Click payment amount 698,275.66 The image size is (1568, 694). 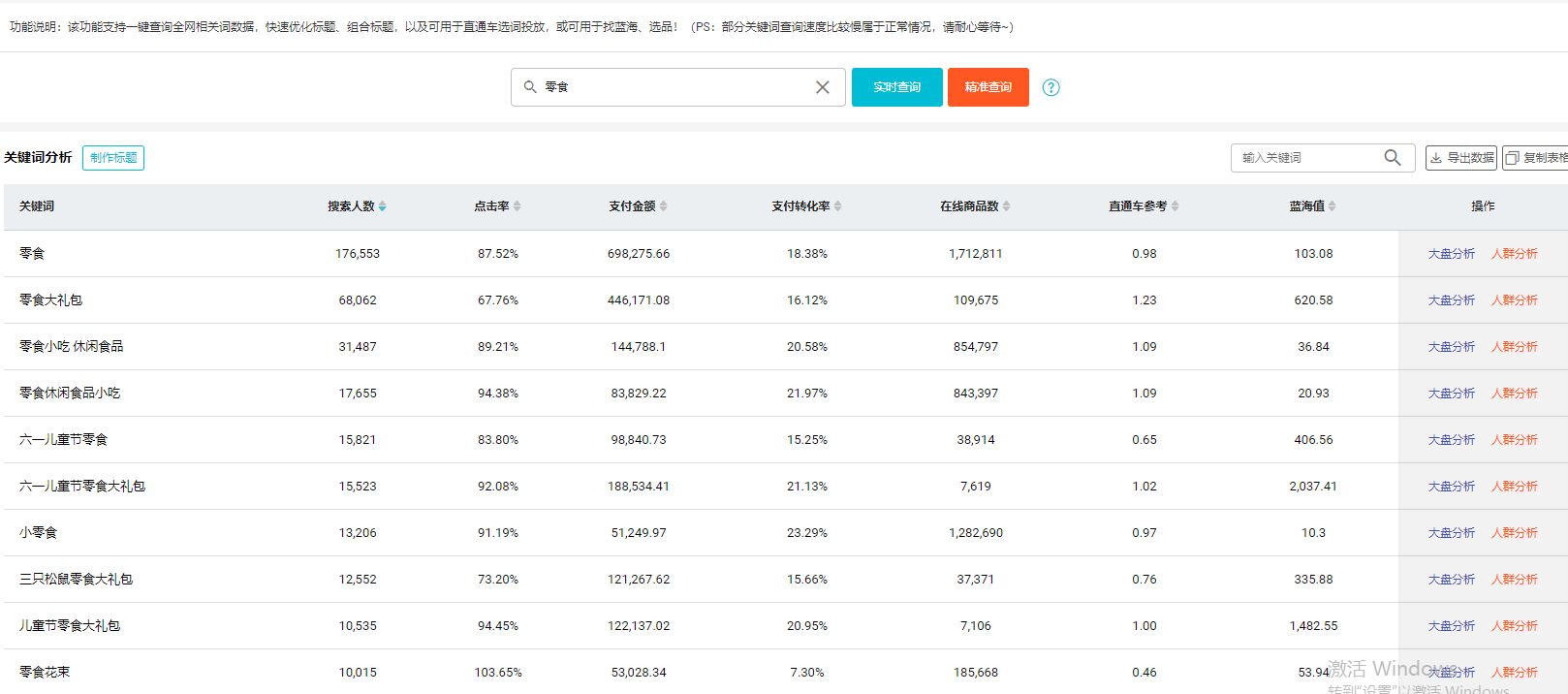[639, 254]
